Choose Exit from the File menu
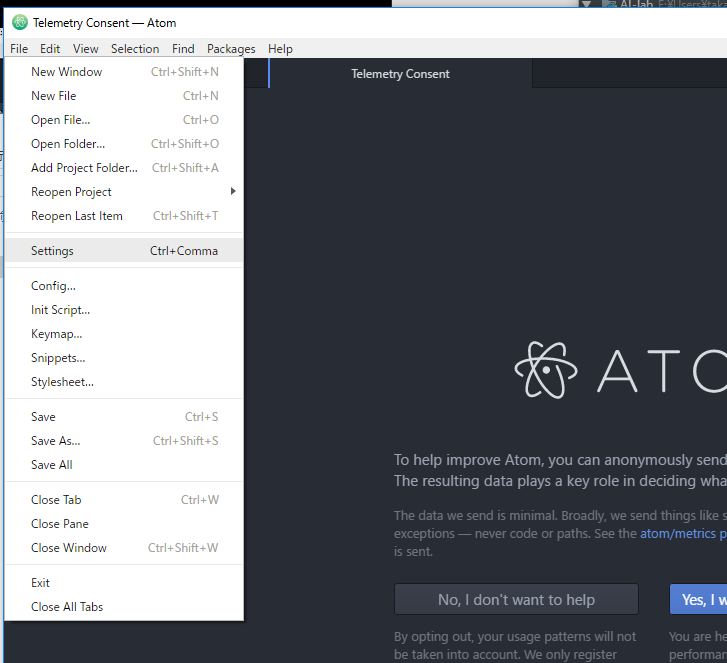 (x=124, y=583)
